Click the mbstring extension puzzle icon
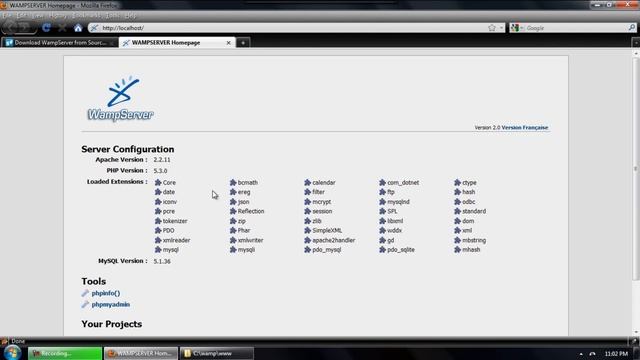 458,240
